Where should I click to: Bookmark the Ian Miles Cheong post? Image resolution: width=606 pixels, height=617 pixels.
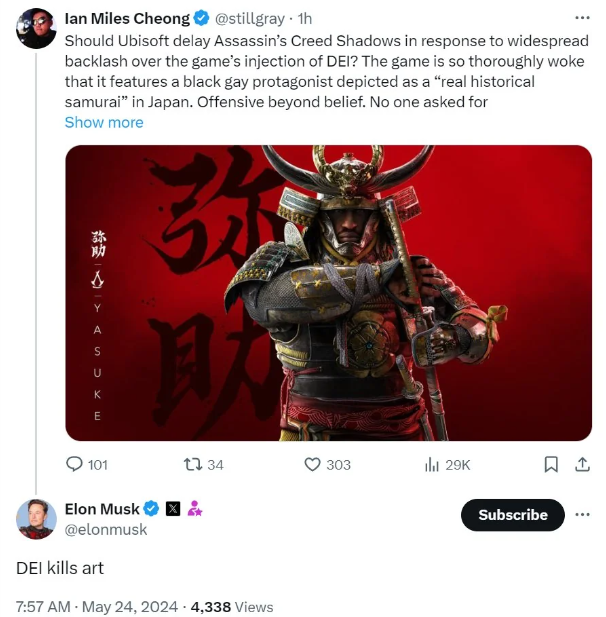coord(551,465)
